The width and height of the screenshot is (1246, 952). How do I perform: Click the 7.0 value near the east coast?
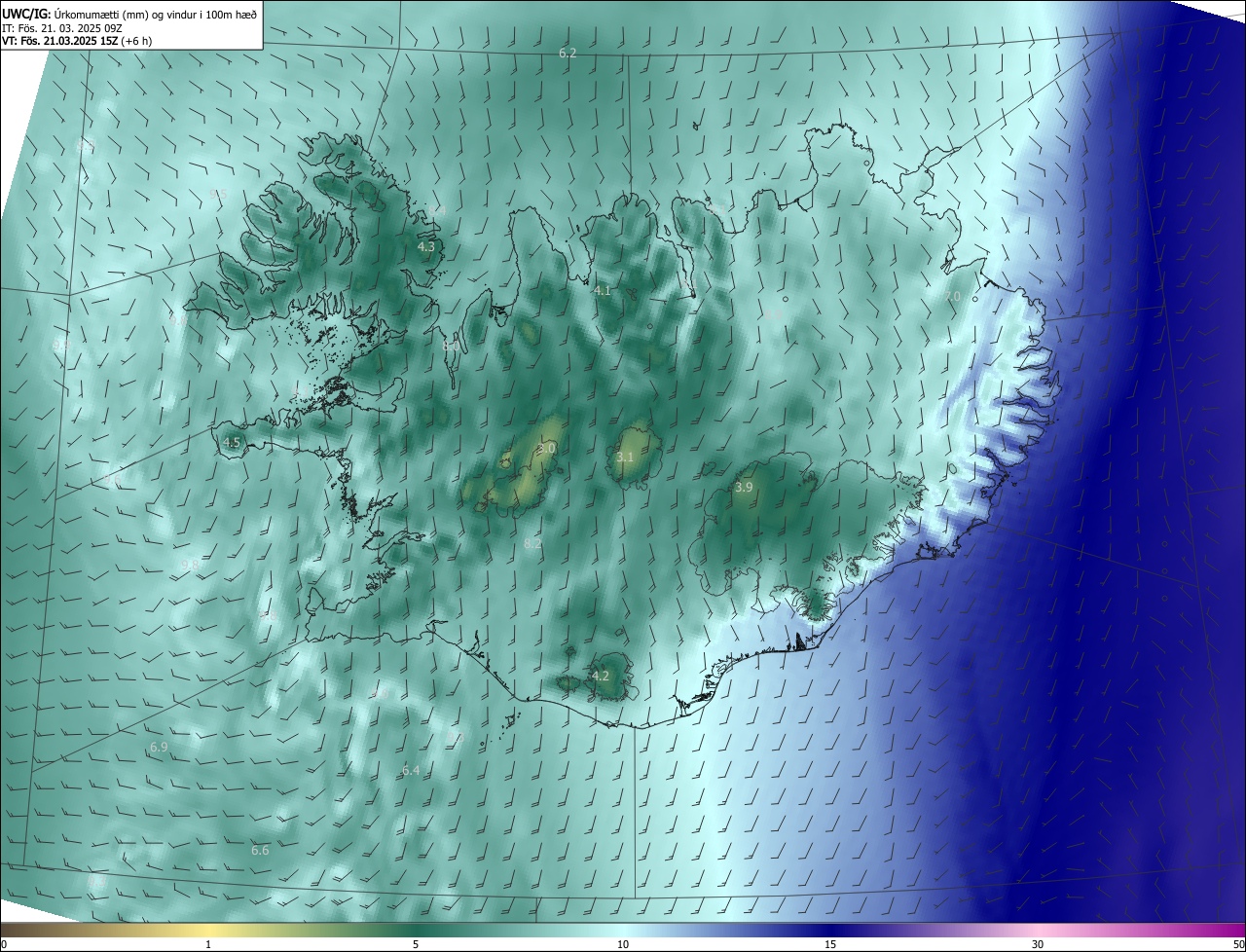(951, 296)
